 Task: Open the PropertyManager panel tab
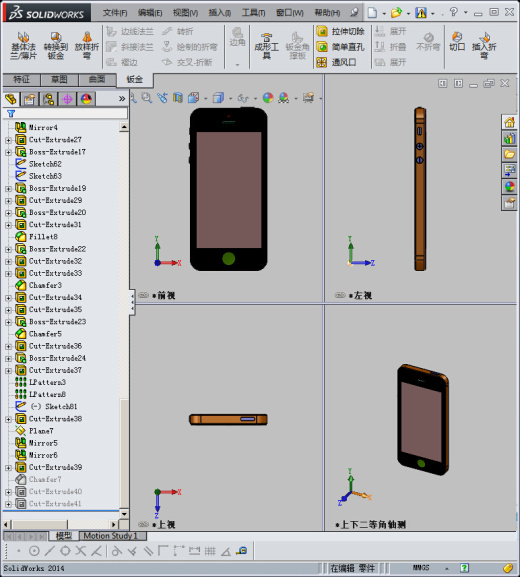tap(29, 99)
